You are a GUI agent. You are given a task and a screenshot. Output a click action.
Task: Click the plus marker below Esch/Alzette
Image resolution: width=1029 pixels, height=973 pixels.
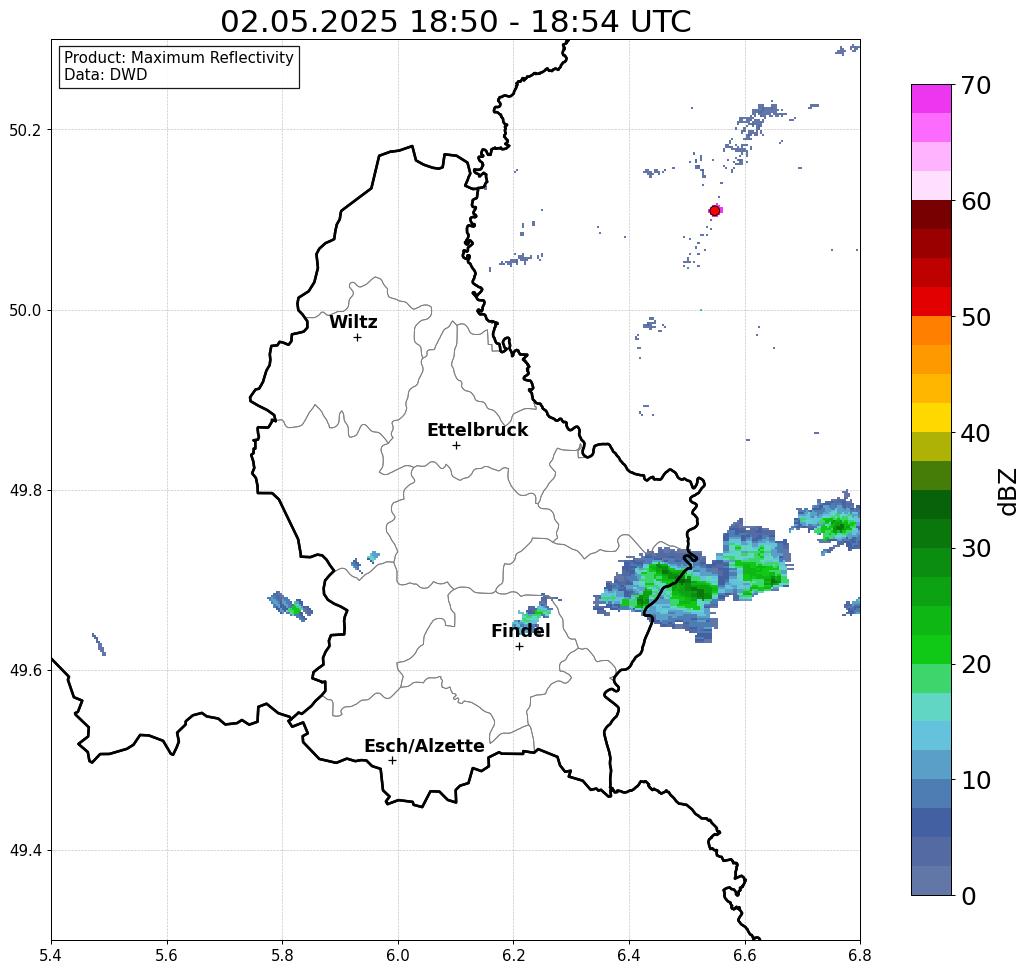[x=392, y=761]
